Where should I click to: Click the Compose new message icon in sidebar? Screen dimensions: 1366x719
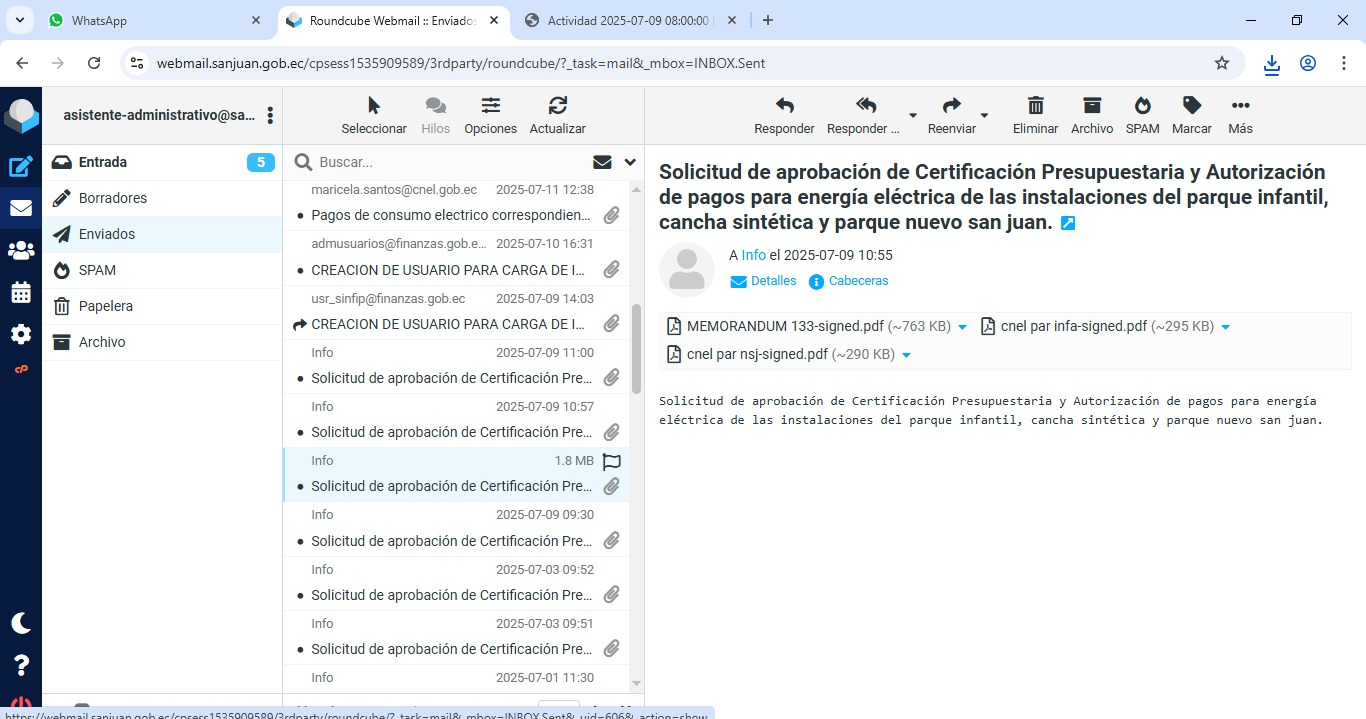(x=21, y=167)
